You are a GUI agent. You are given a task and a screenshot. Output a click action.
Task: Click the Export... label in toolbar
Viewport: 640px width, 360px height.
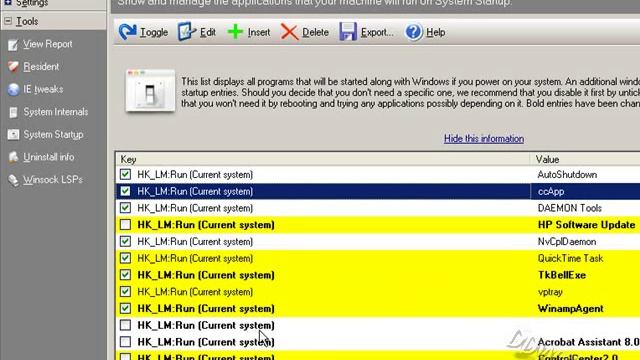pos(377,32)
